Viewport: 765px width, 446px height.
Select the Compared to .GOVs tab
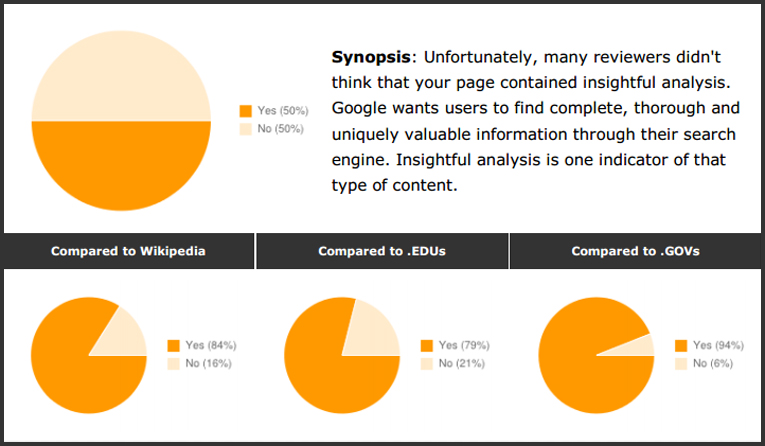[636, 251]
